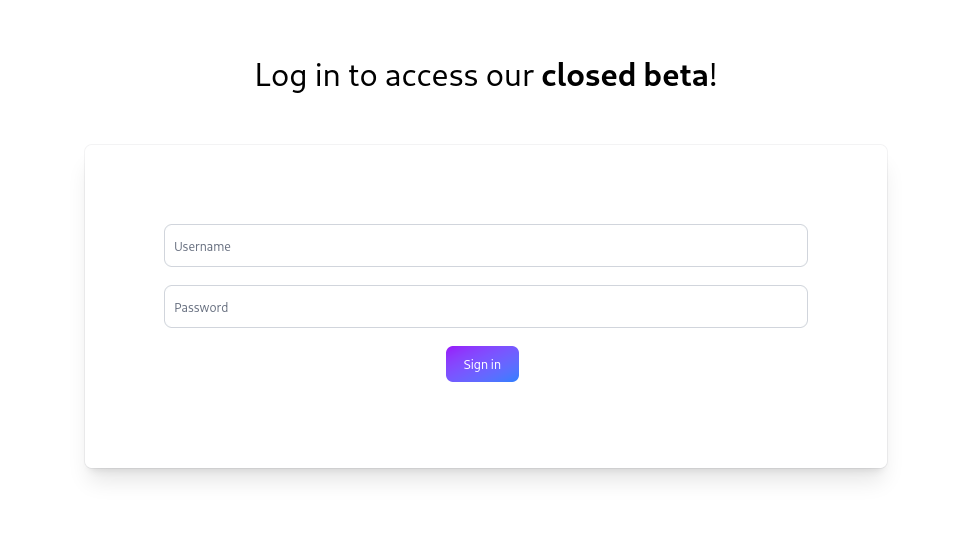
Task: Select the purple gradient Sign in button
Action: point(482,364)
